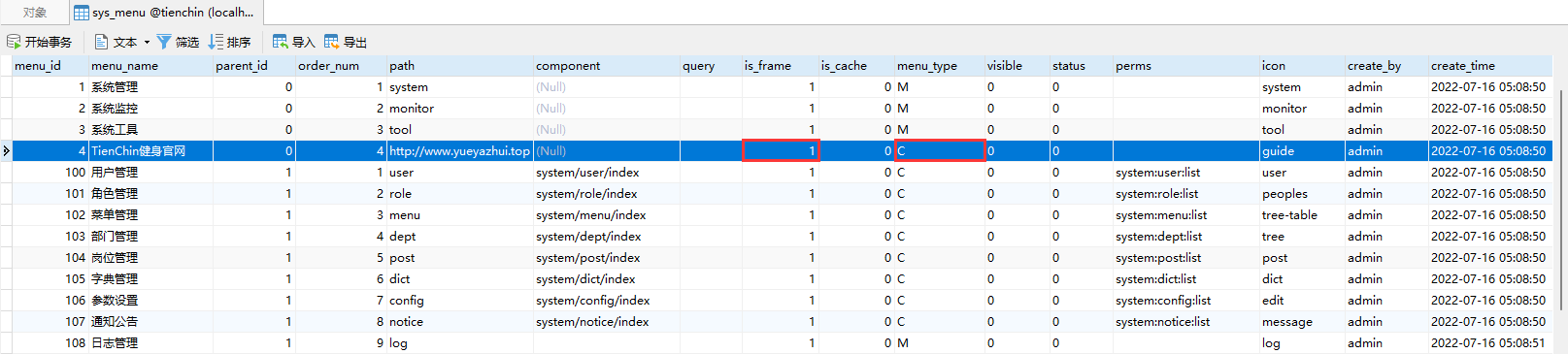Image resolution: width=1568 pixels, height=354 pixels.
Task: Click the perms column header
Action: pos(1186,66)
